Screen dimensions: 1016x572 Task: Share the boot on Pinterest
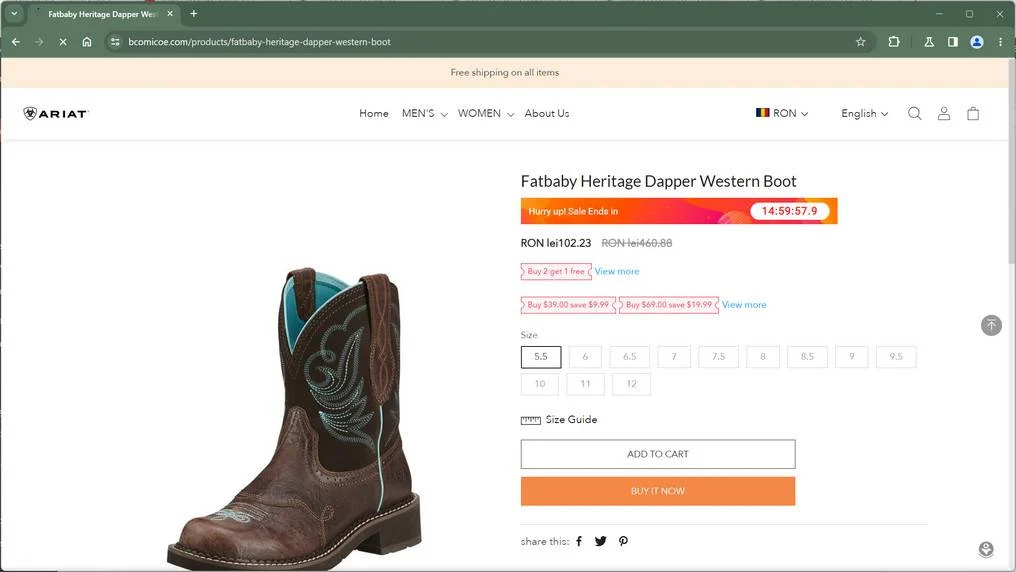(623, 541)
